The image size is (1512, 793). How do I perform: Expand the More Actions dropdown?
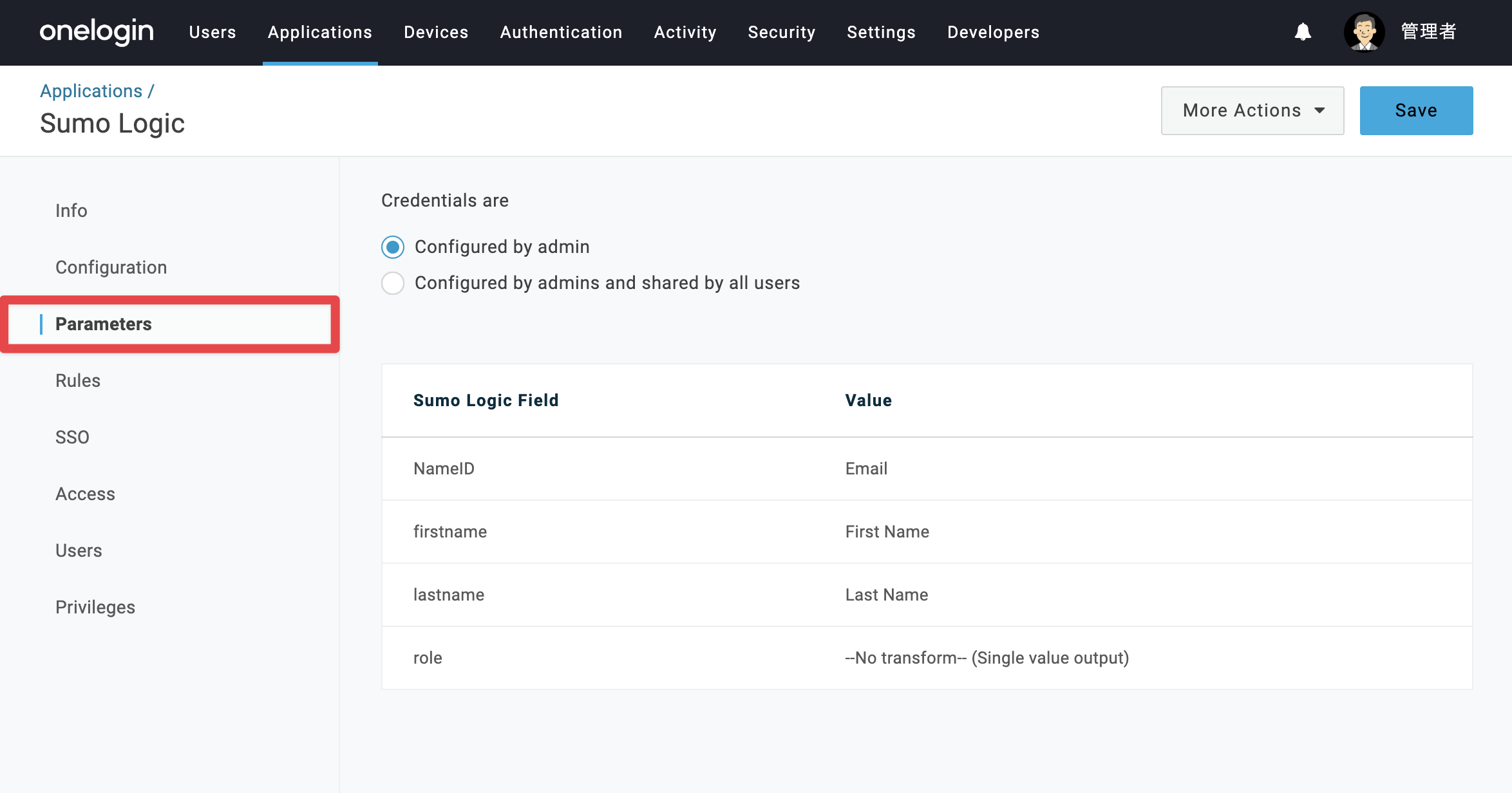1252,111
